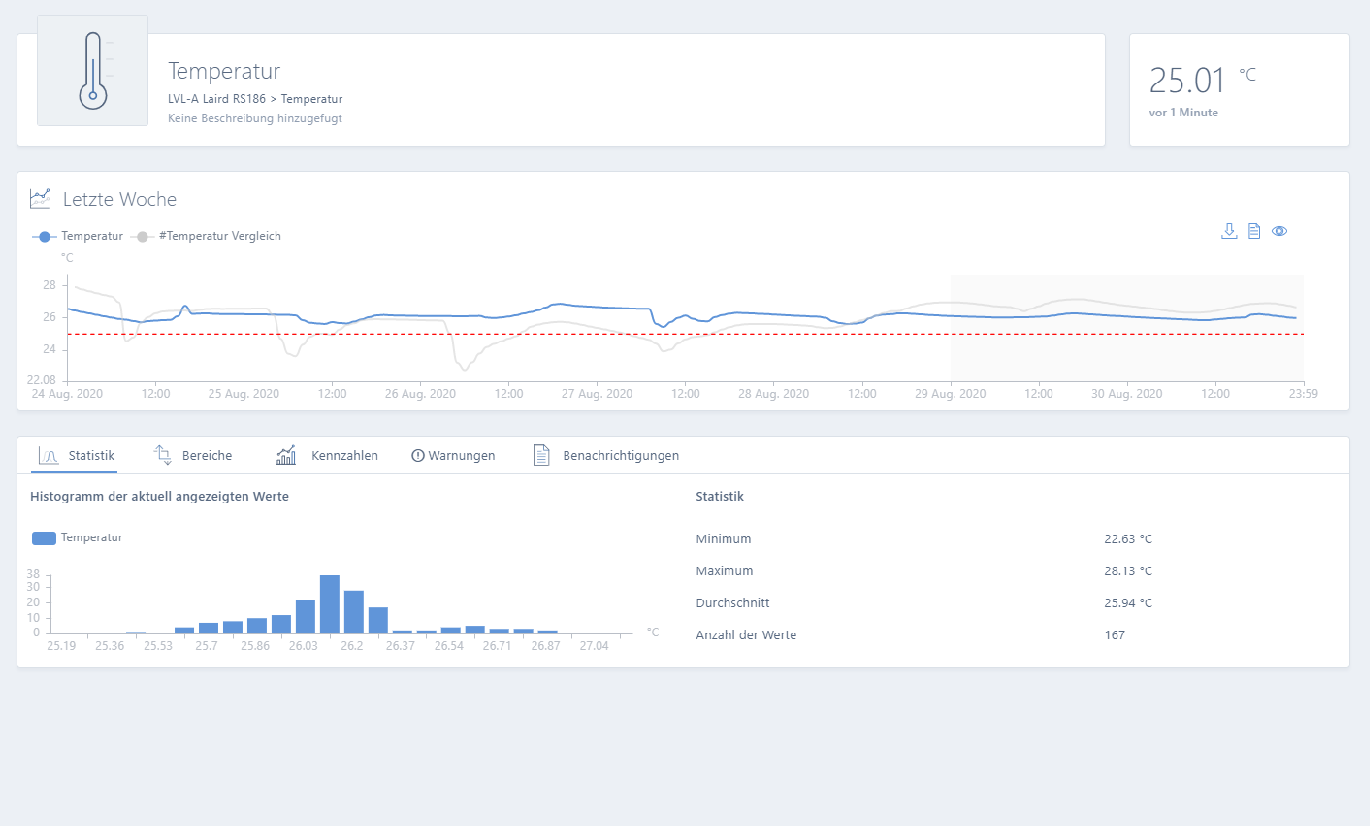Image resolution: width=1370 pixels, height=826 pixels.
Task: Toggle chart visibility with the eye icon
Action: tap(1279, 231)
